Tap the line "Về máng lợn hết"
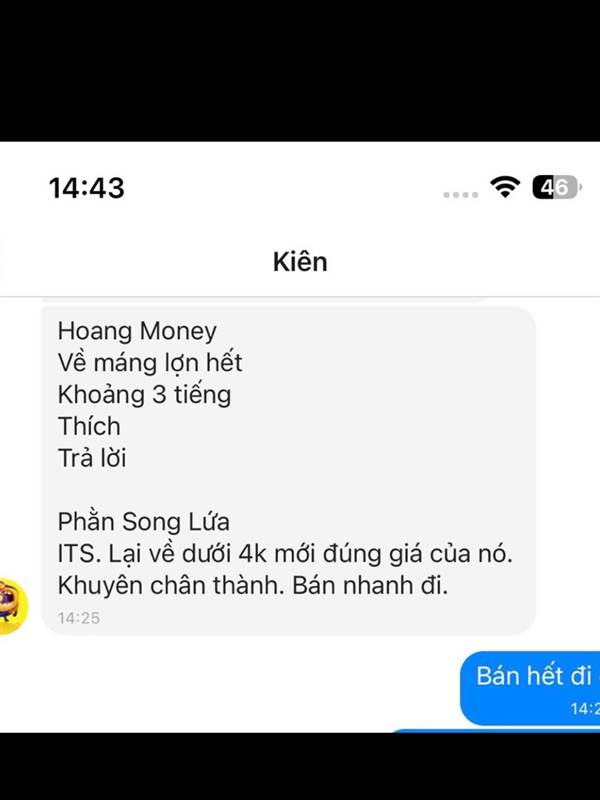600x800 pixels. (150, 363)
